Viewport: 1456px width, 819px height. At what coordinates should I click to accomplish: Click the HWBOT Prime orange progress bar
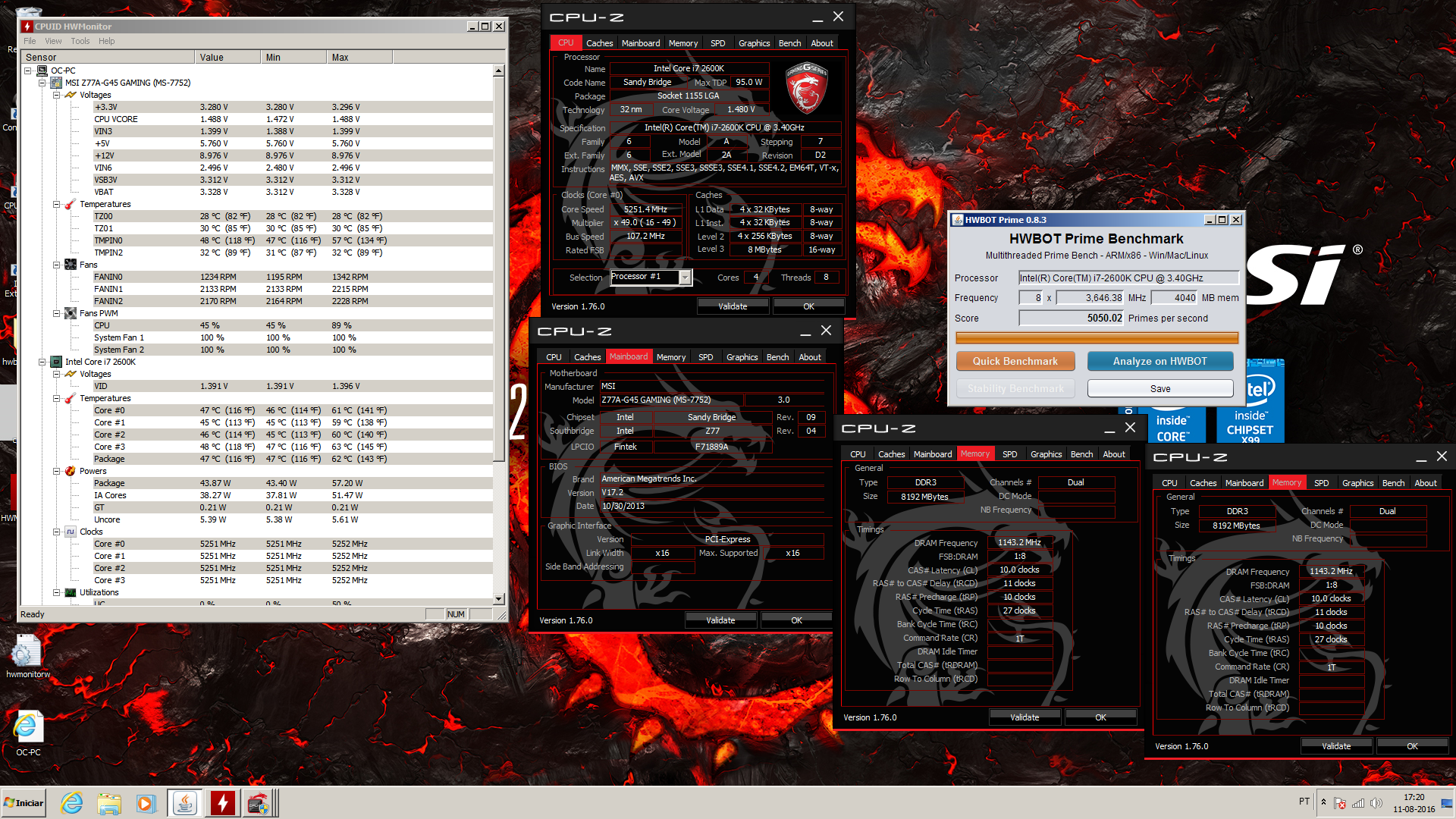point(1097,337)
